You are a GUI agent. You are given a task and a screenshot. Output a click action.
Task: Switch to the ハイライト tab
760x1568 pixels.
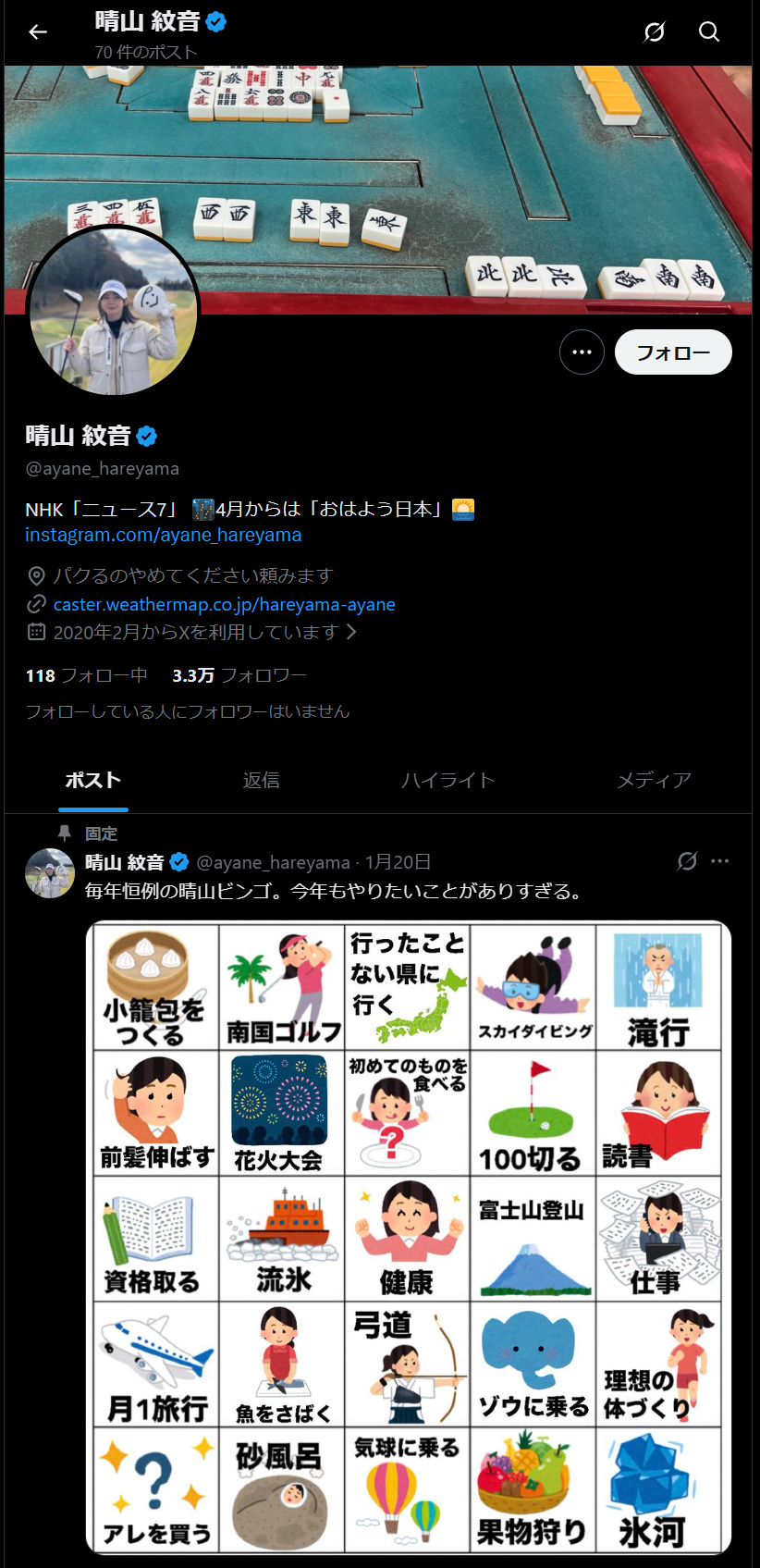coord(448,780)
